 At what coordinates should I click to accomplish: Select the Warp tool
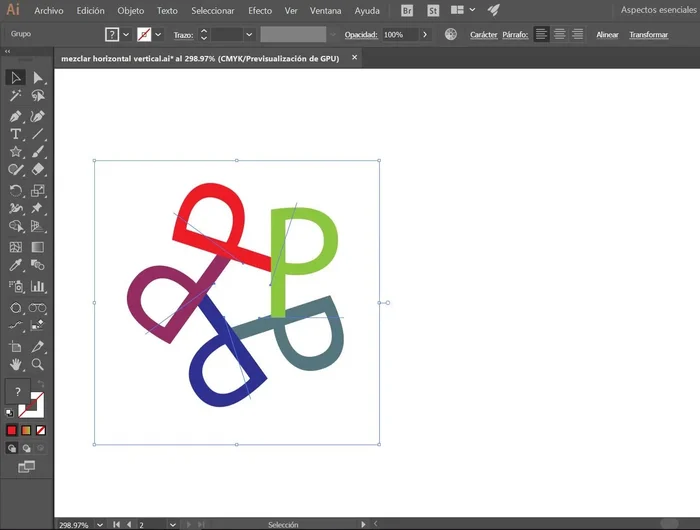(16, 209)
